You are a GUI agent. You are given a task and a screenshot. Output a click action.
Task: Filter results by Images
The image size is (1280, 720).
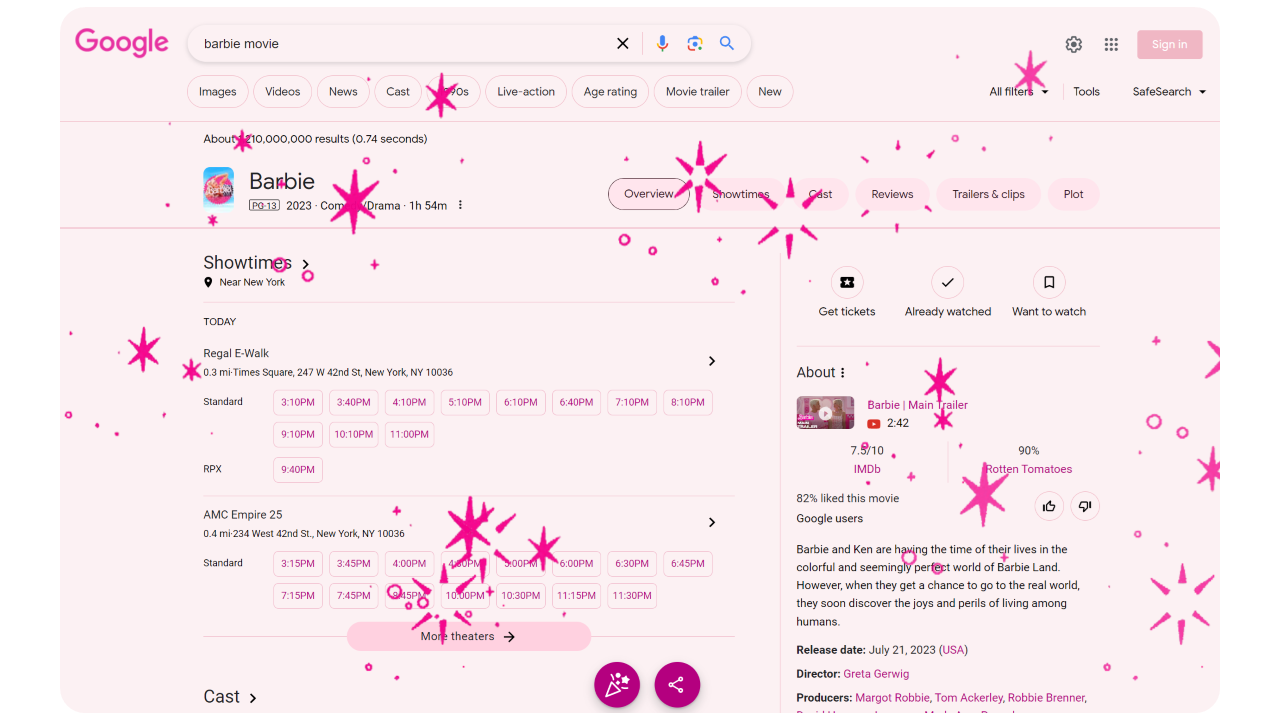[218, 92]
